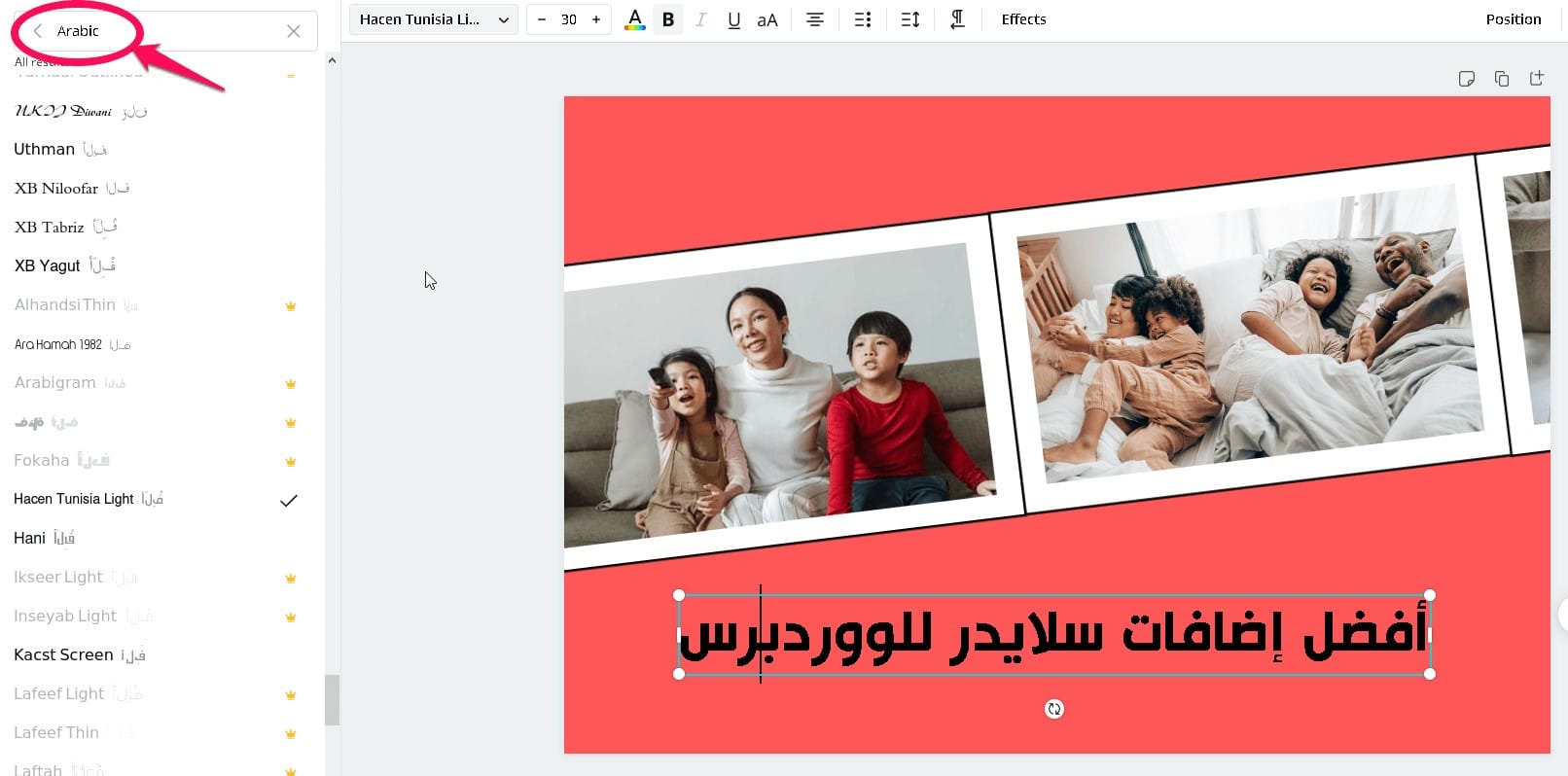Open letter and line spacing options
Viewport: 1568px width, 776px height.
(910, 19)
